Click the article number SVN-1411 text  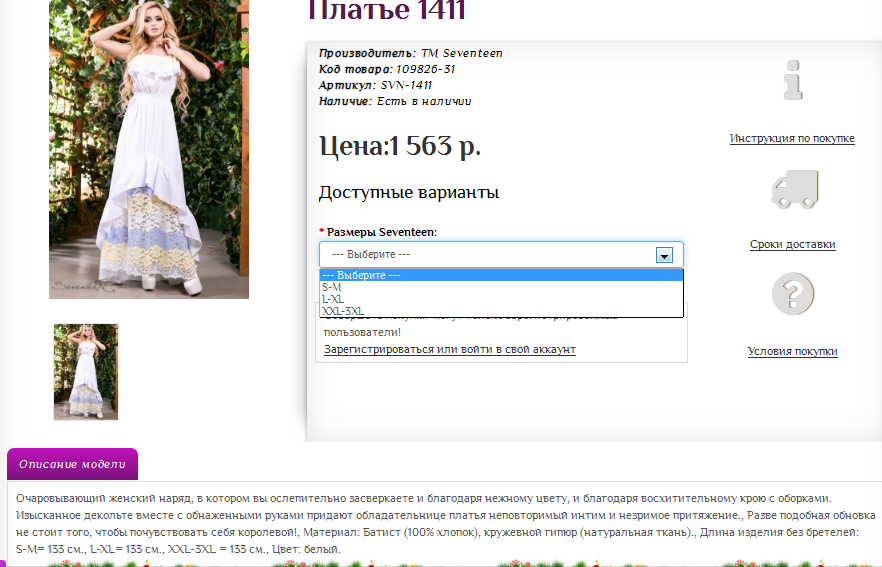point(406,86)
